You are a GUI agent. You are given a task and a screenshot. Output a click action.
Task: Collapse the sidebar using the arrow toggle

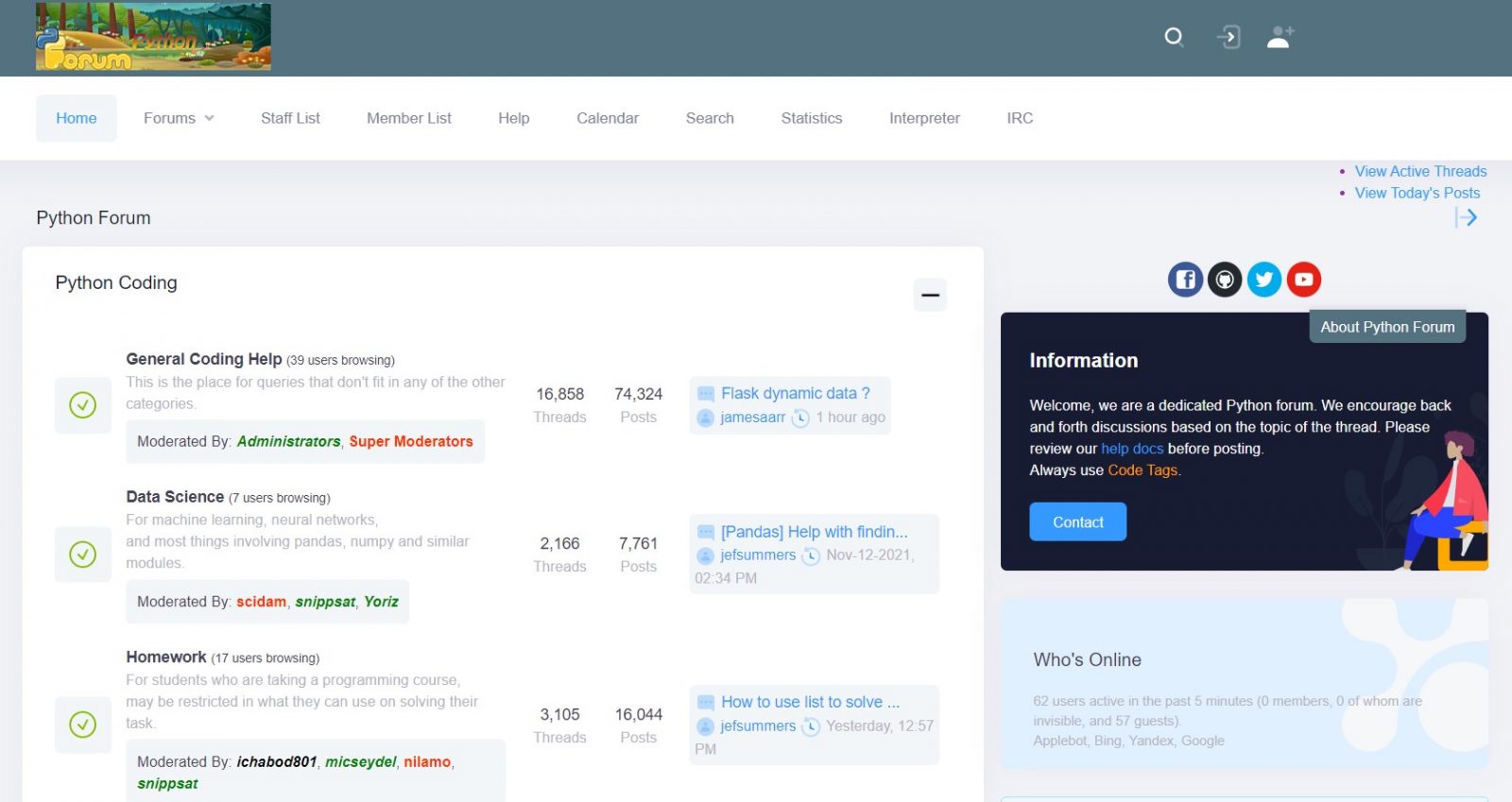[x=1466, y=218]
